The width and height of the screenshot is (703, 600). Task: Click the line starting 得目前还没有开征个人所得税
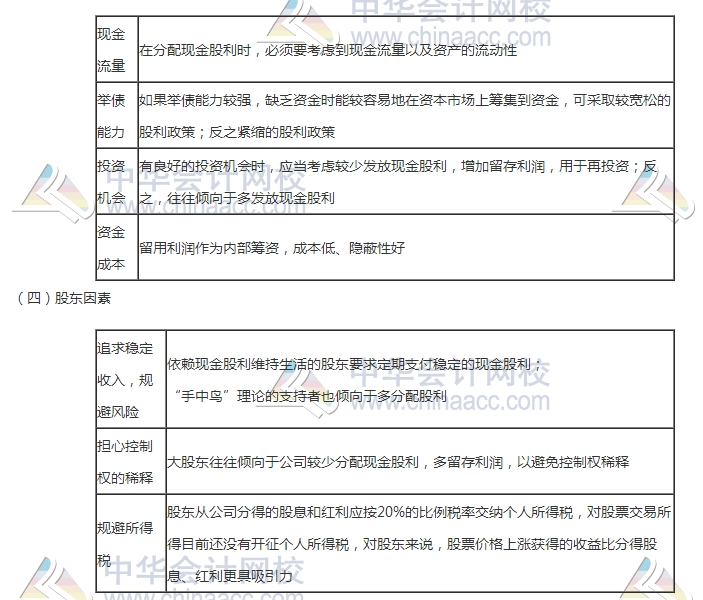412,544
